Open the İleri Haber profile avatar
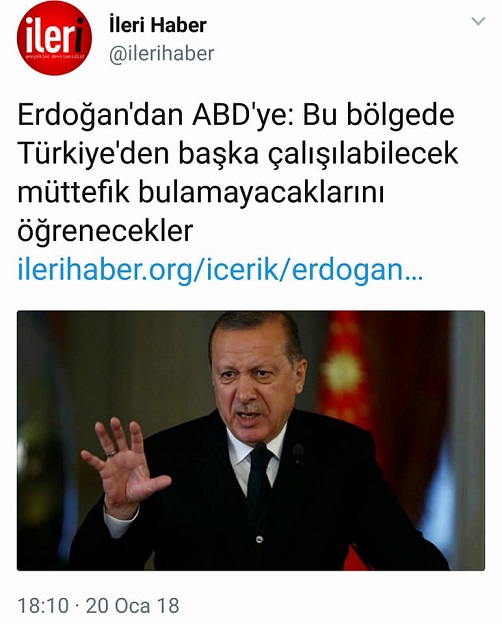Viewport: 502px width, 624px height. point(55,38)
